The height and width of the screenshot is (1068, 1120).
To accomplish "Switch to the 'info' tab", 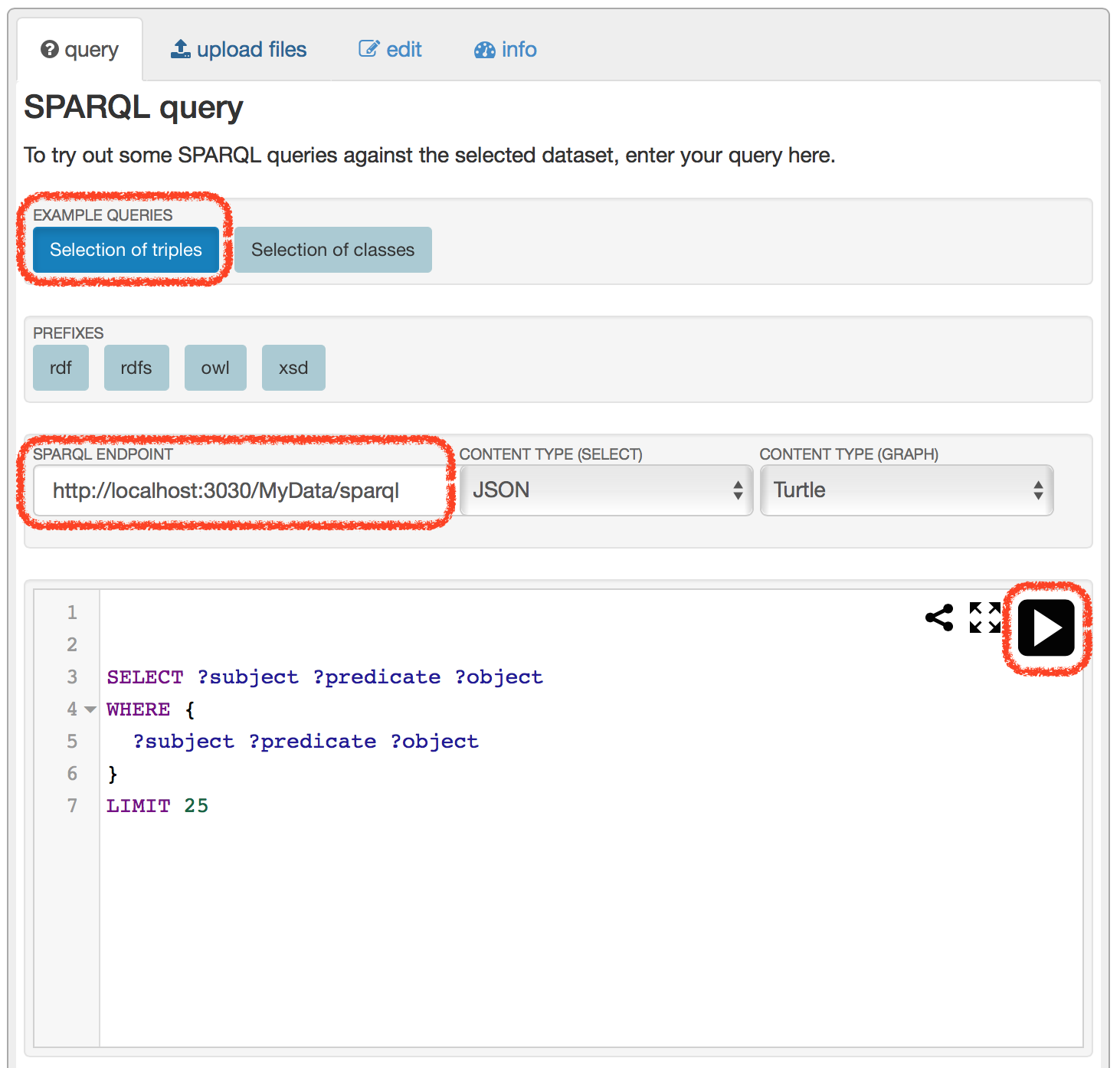I will 505,49.
